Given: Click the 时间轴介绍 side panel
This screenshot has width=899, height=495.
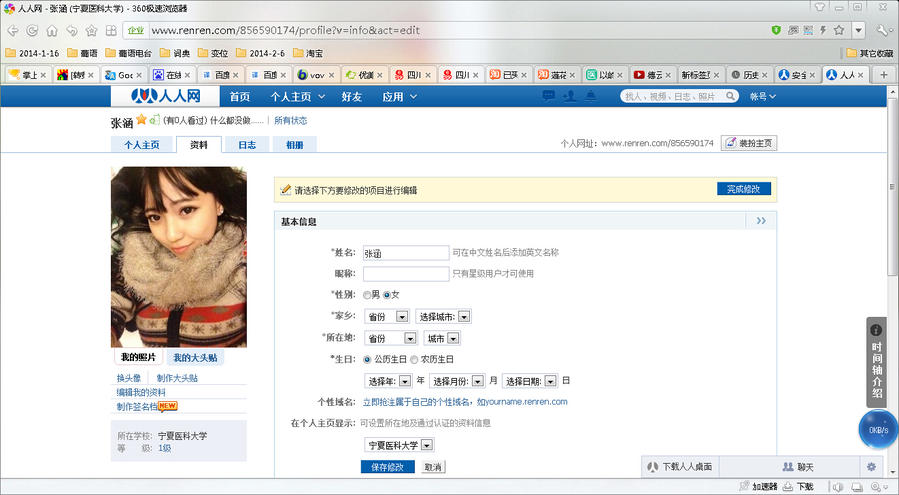Looking at the screenshot, I should pos(876,362).
